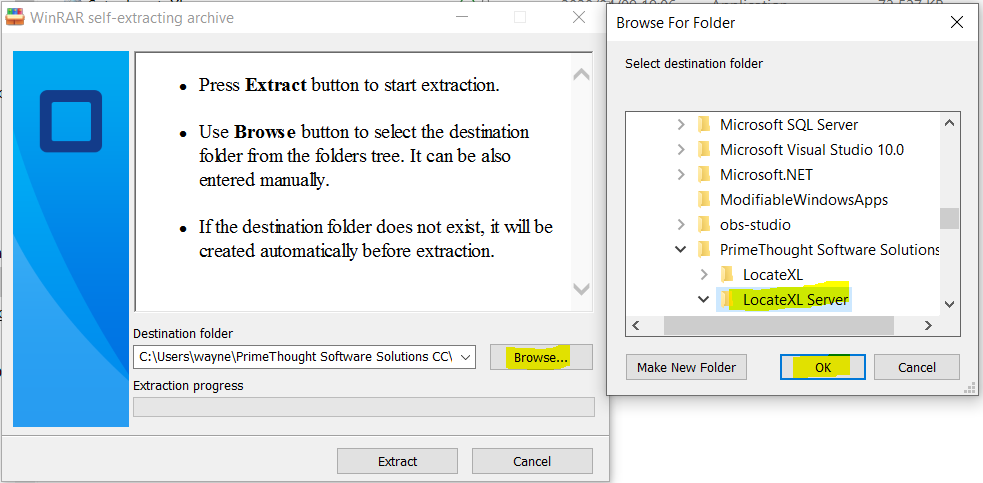Close the Browse For Folder dialog
The height and width of the screenshot is (483, 983).
(956, 22)
